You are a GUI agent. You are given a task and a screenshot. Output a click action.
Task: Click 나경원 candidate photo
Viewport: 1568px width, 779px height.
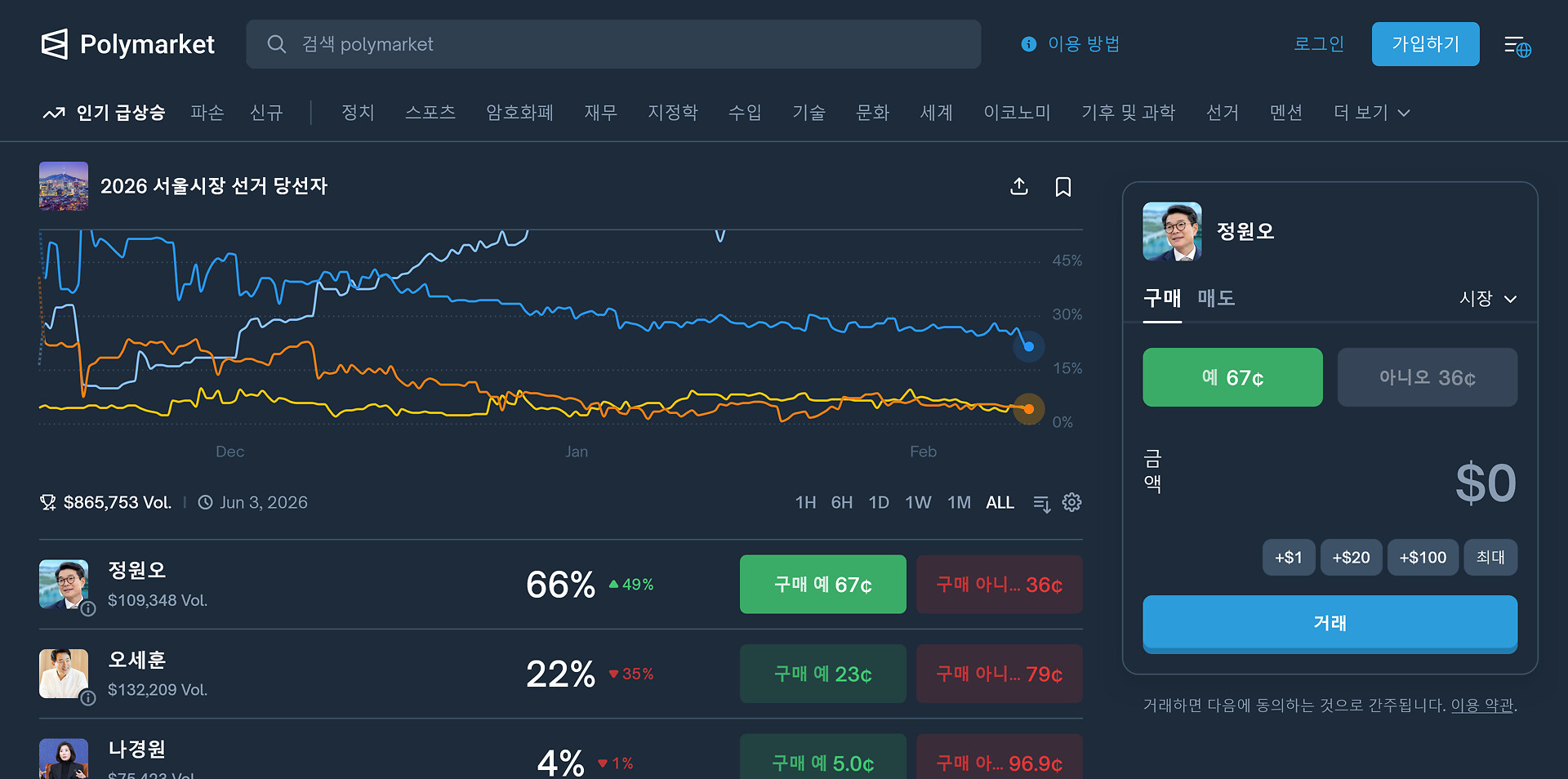[64, 759]
